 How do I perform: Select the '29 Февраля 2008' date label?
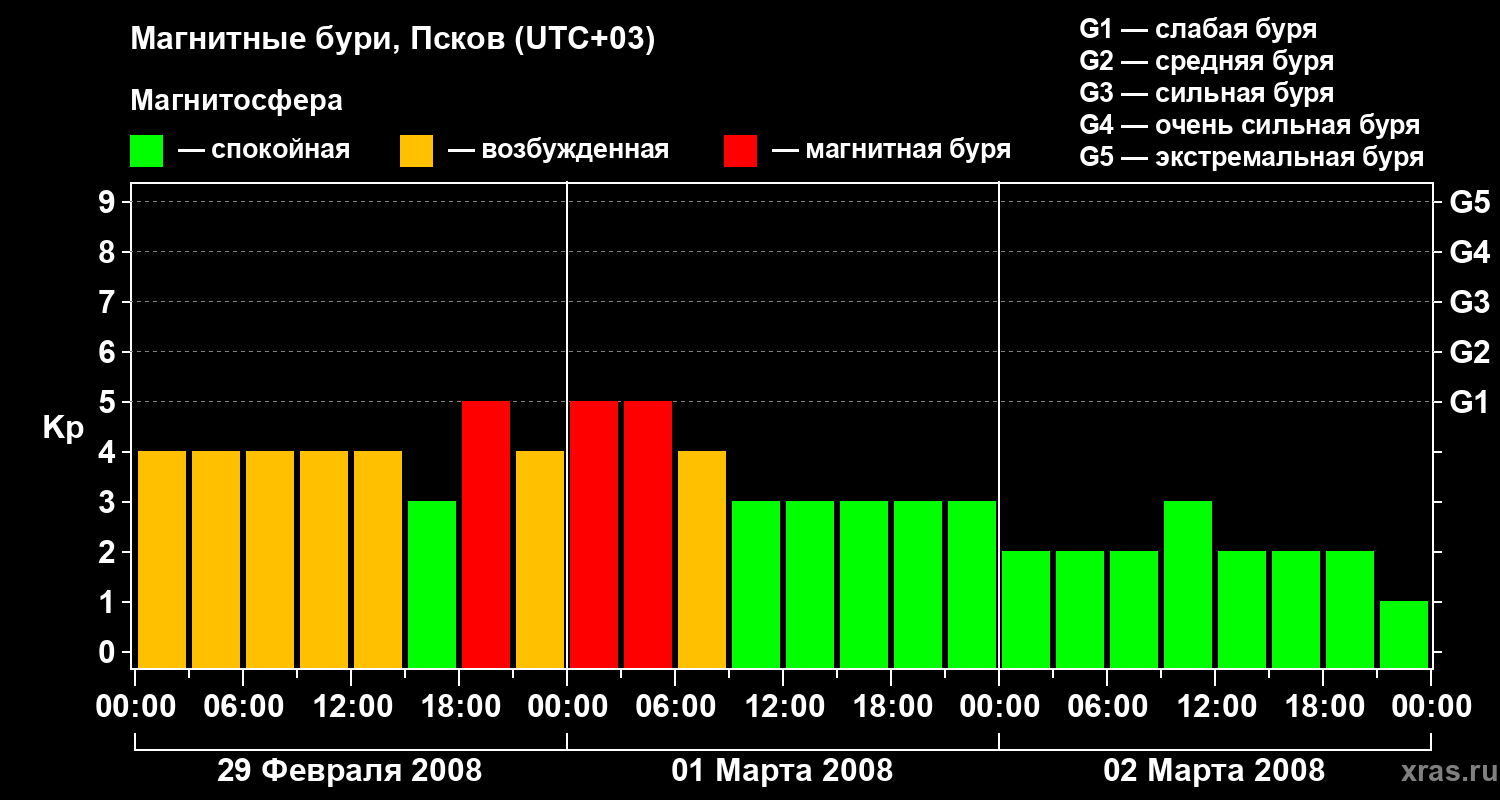[349, 771]
